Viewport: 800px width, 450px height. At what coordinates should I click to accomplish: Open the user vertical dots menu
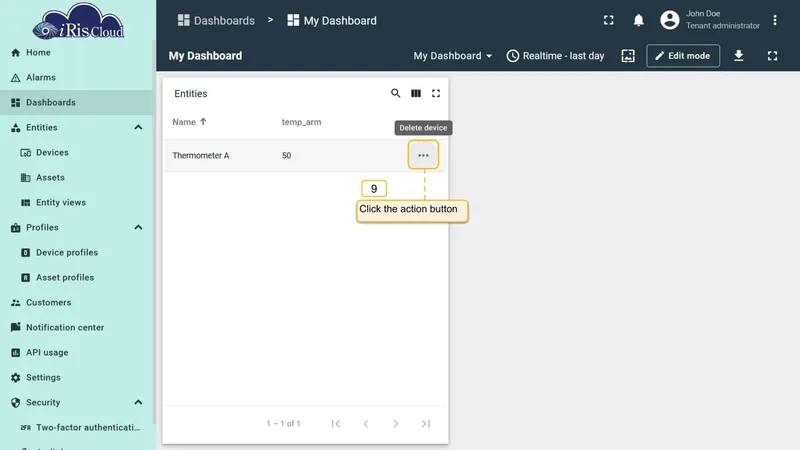pyautogui.click(x=774, y=20)
